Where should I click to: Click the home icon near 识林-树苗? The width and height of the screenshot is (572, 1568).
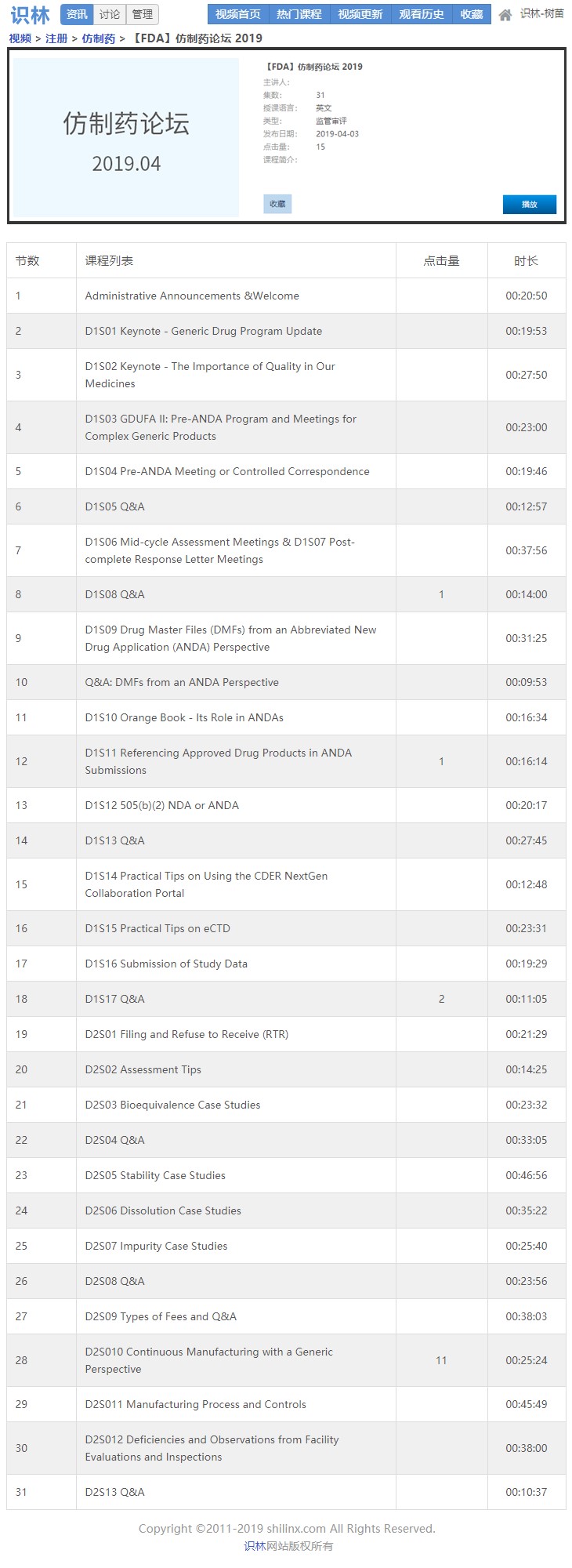click(505, 15)
